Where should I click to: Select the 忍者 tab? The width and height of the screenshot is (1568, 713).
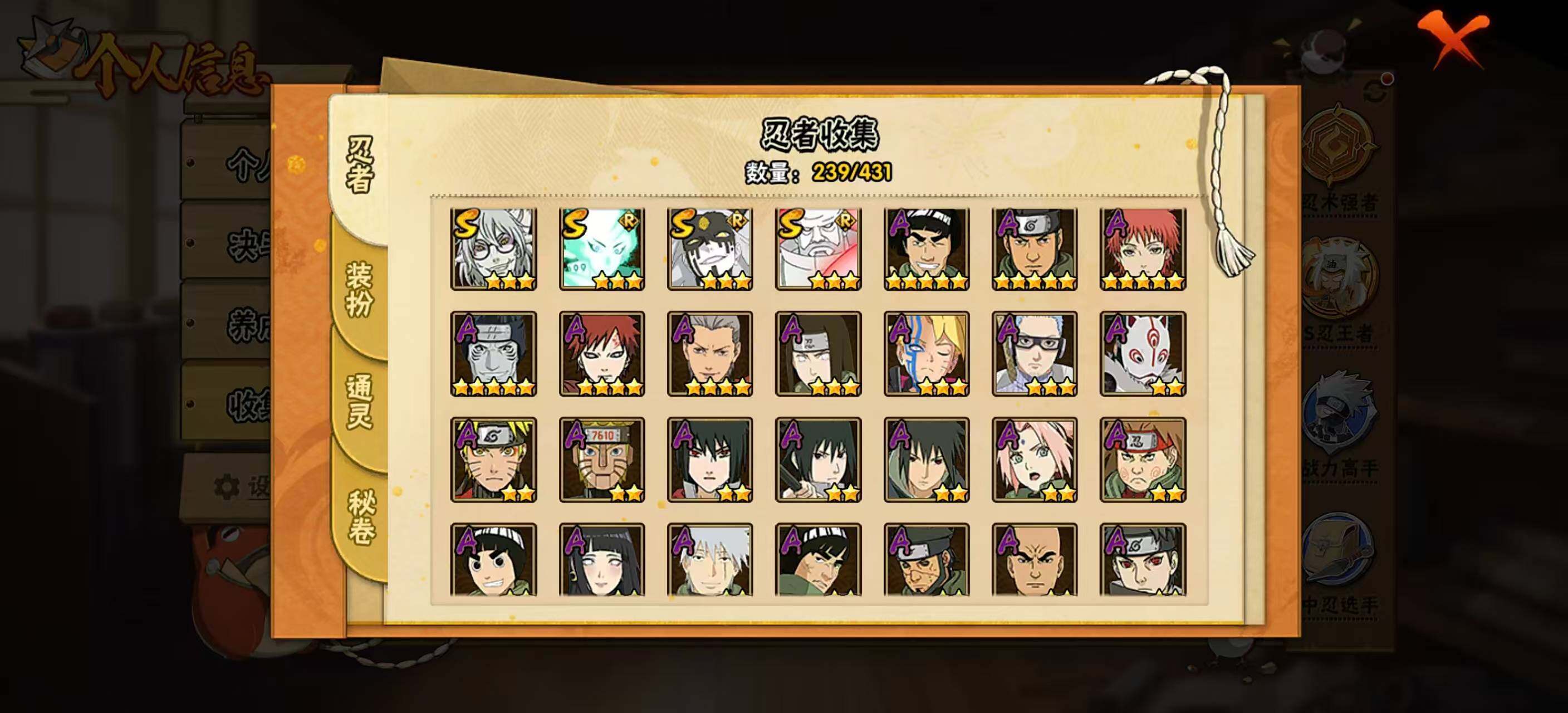tap(359, 164)
